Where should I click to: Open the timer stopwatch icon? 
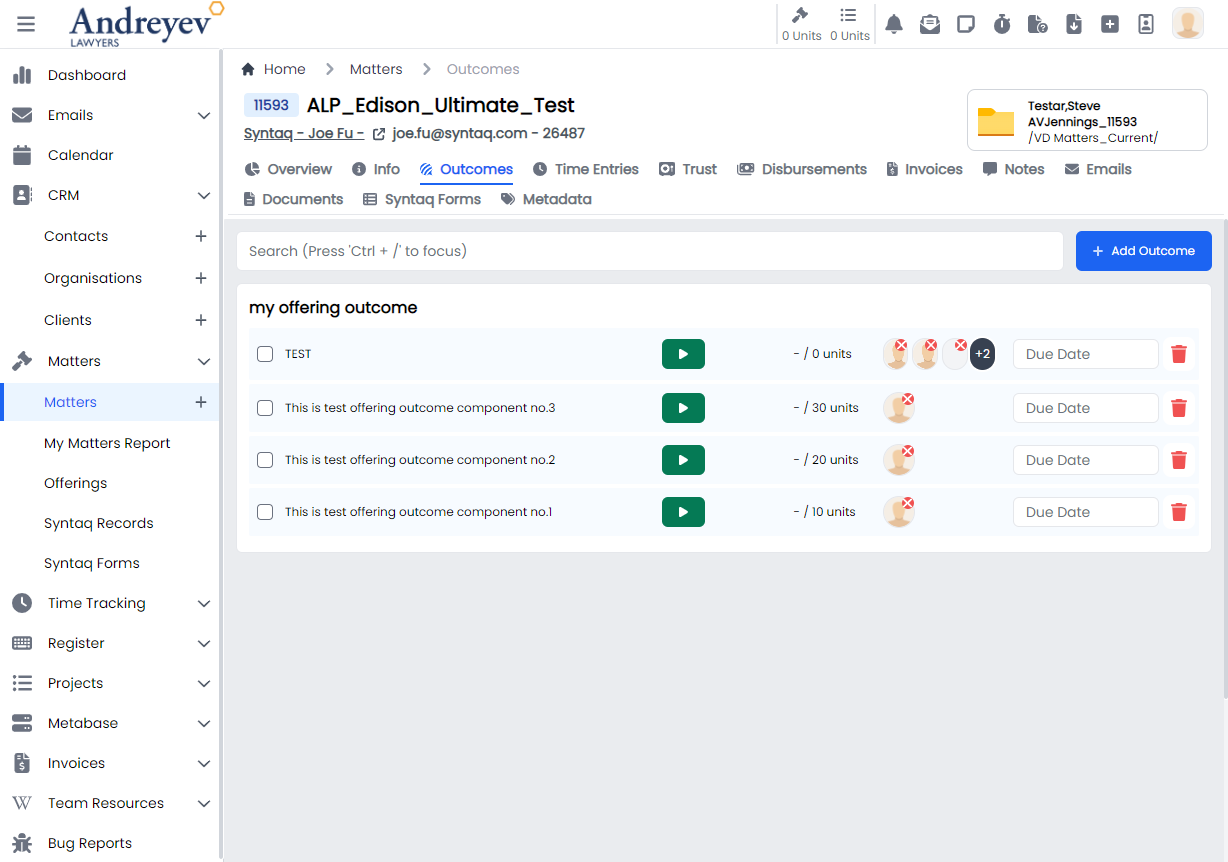(1002, 24)
